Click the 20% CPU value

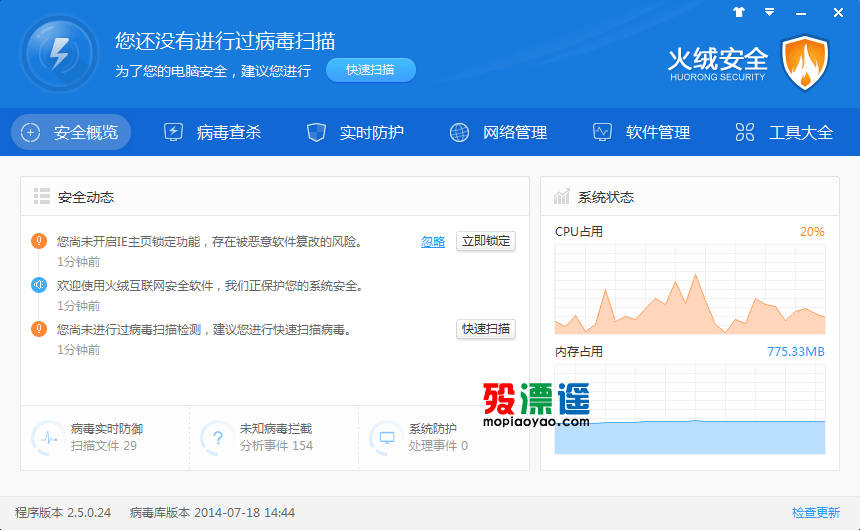tap(812, 232)
